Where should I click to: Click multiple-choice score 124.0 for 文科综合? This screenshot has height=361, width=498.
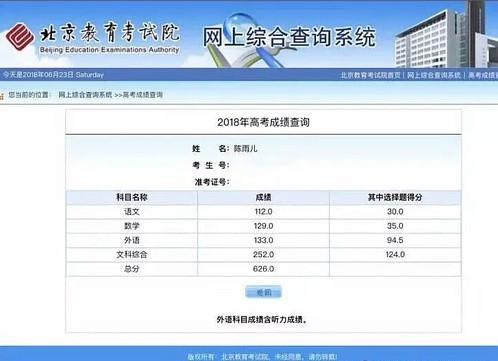(x=395, y=255)
